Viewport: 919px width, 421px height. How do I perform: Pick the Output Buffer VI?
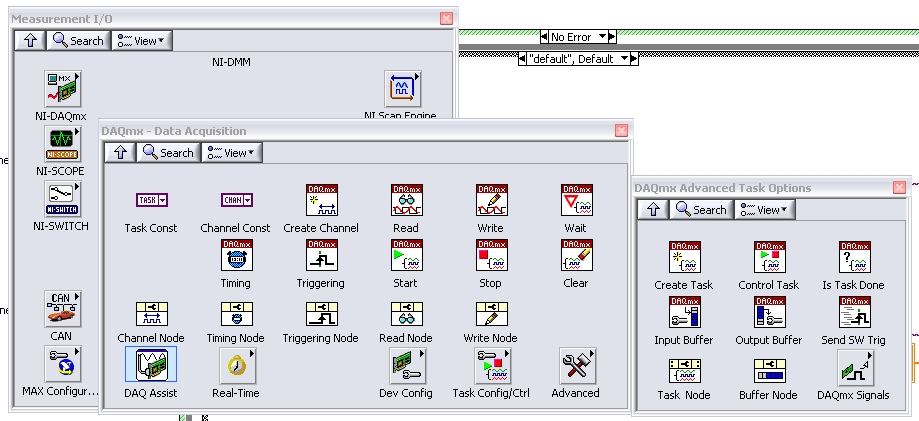point(770,312)
